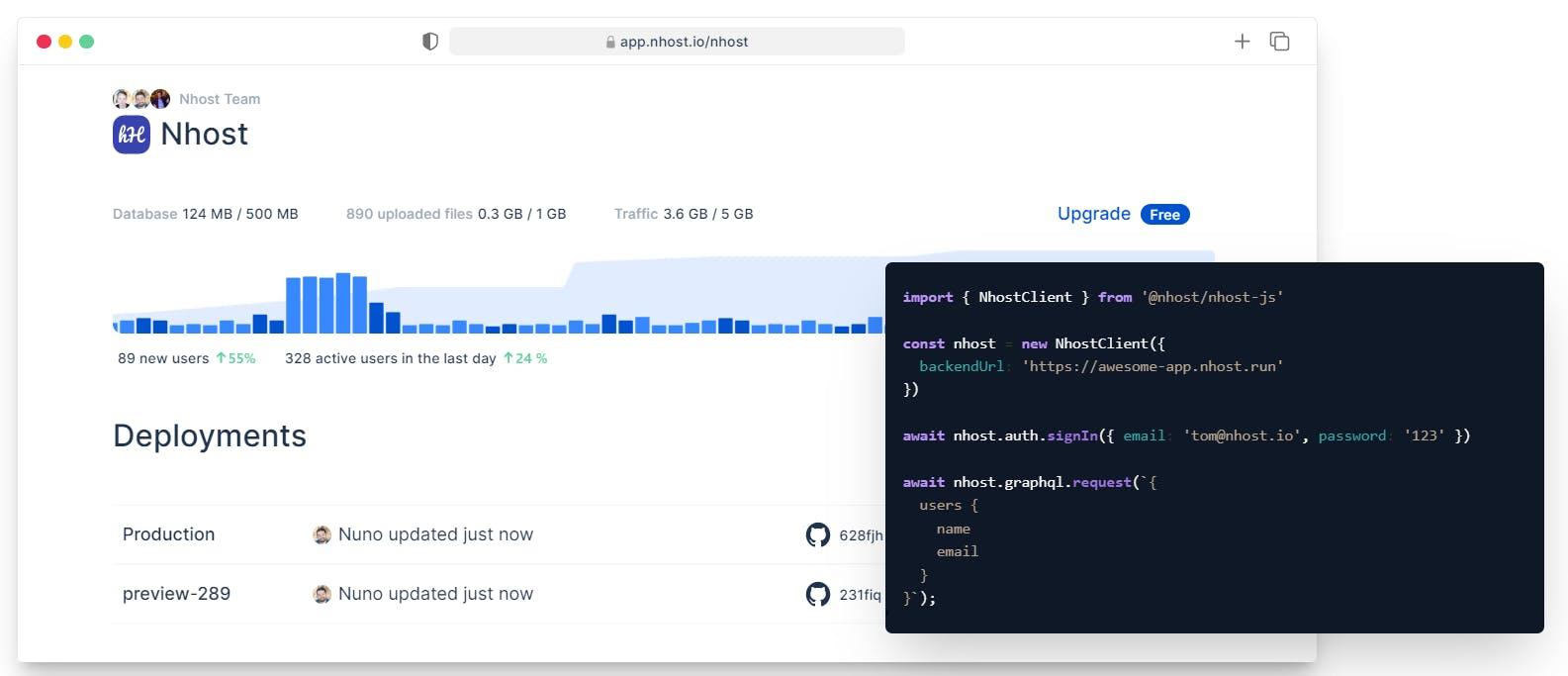
Task: Click the Free plan badge
Action: pyautogui.click(x=1164, y=215)
